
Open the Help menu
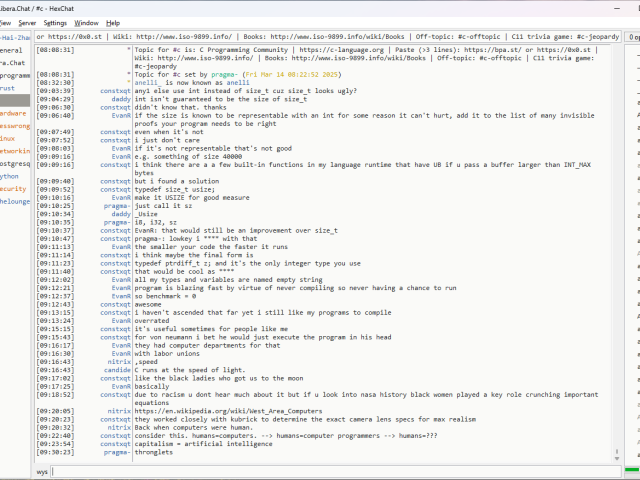[113, 22]
